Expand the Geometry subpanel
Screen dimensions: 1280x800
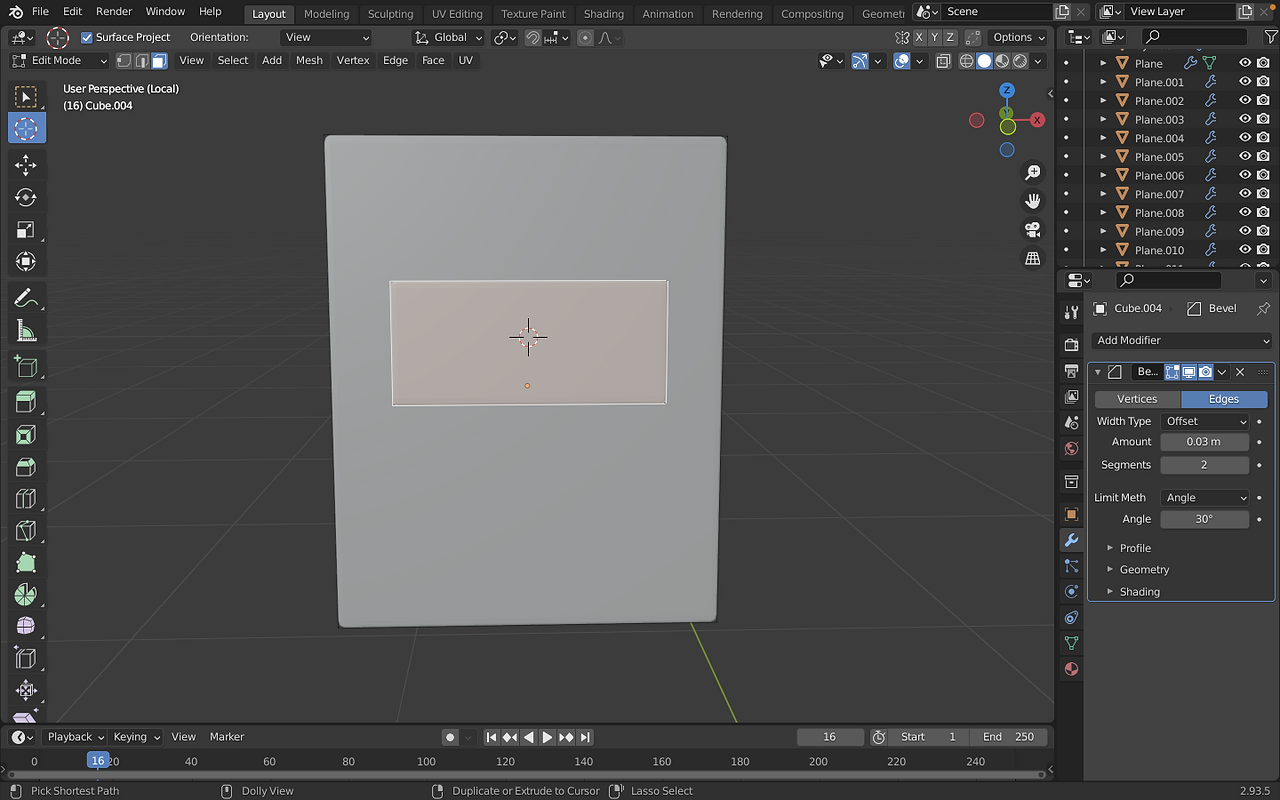tap(1144, 569)
